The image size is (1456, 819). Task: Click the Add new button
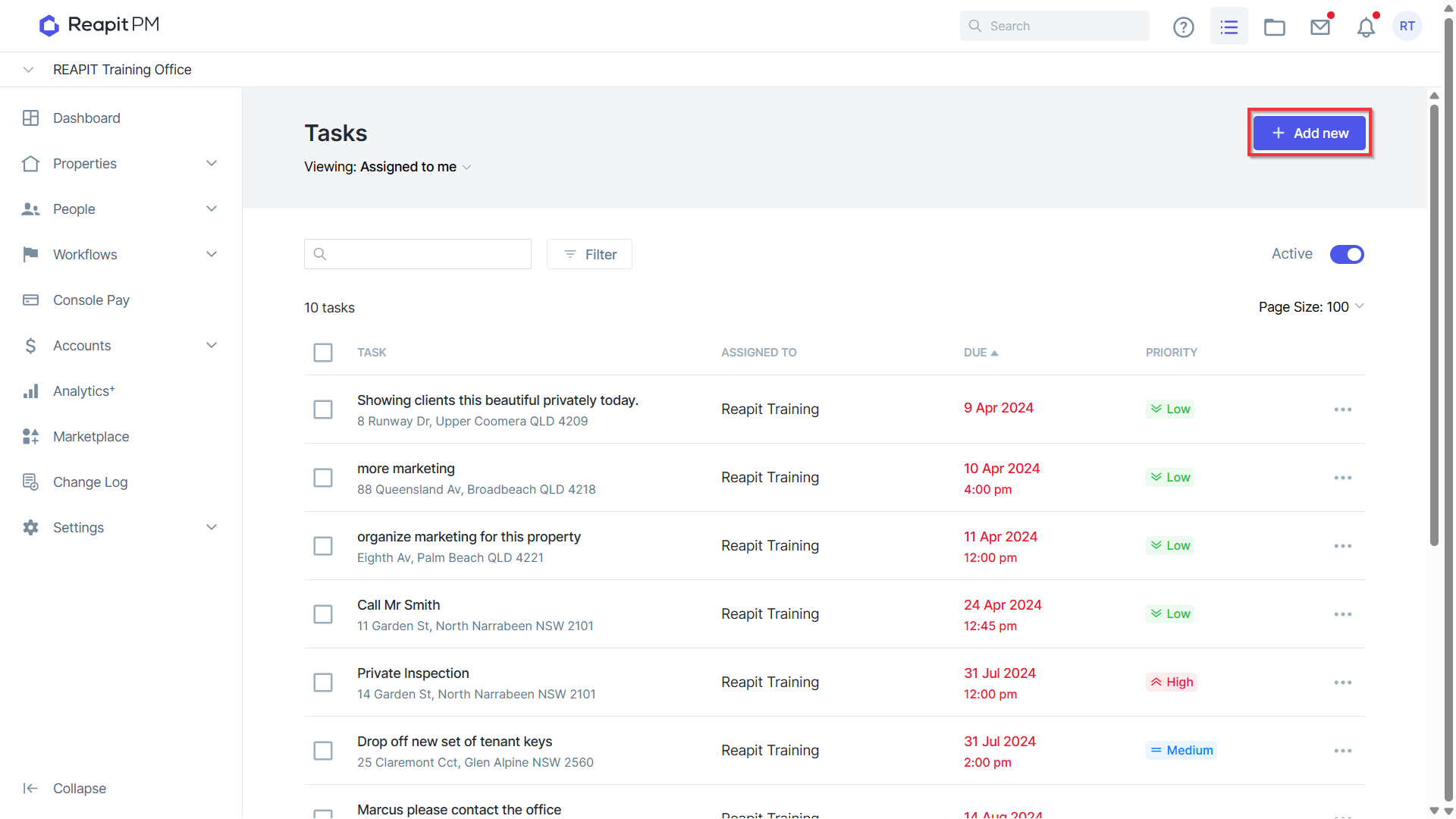click(1310, 133)
